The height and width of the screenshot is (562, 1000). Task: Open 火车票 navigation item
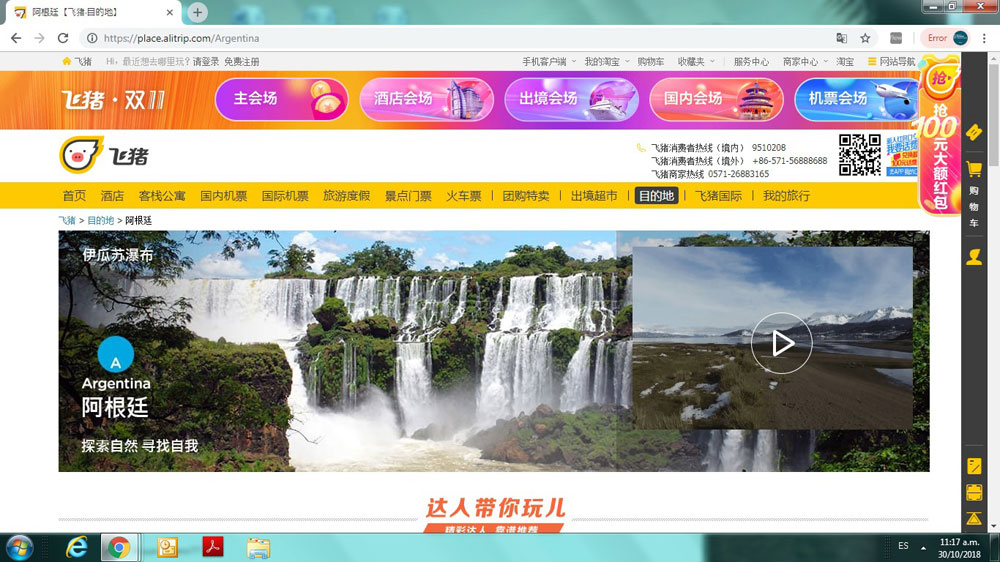click(x=463, y=196)
